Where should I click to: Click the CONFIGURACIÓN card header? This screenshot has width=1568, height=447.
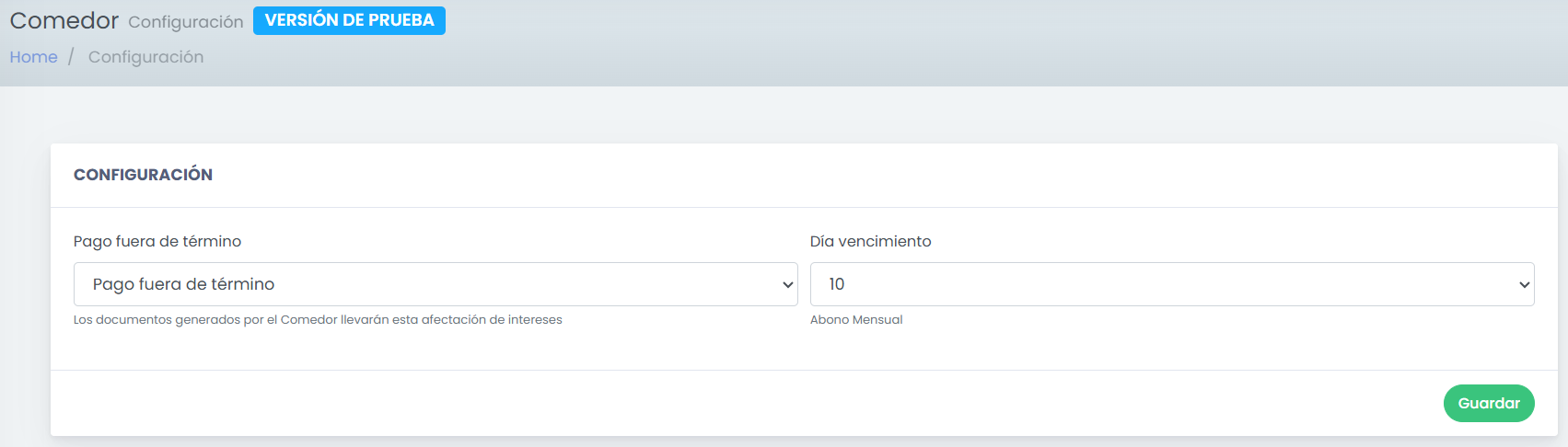[x=143, y=175]
